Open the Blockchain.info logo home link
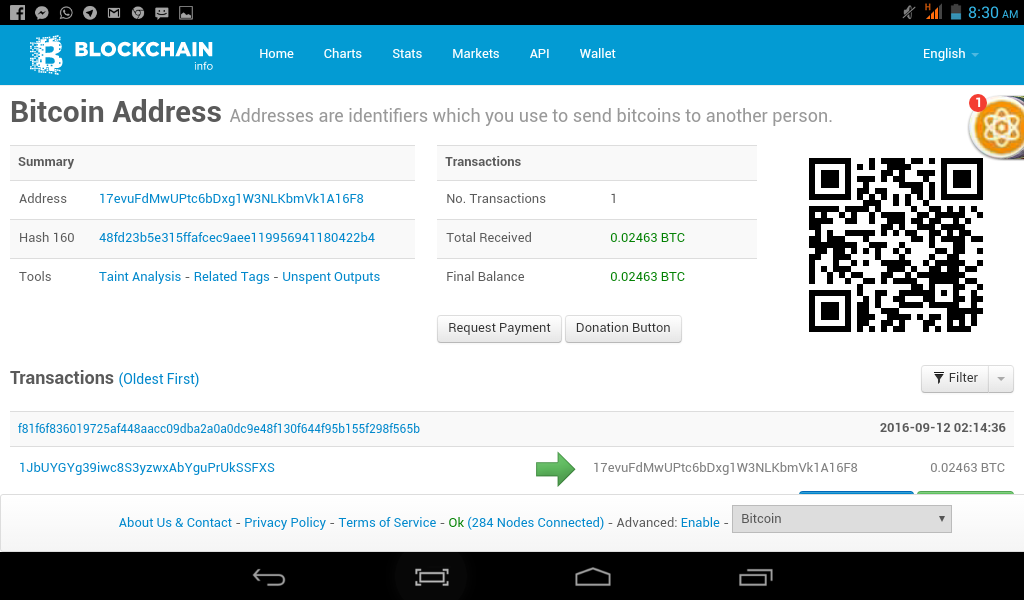Viewport: 1024px width, 600px height. tap(121, 55)
